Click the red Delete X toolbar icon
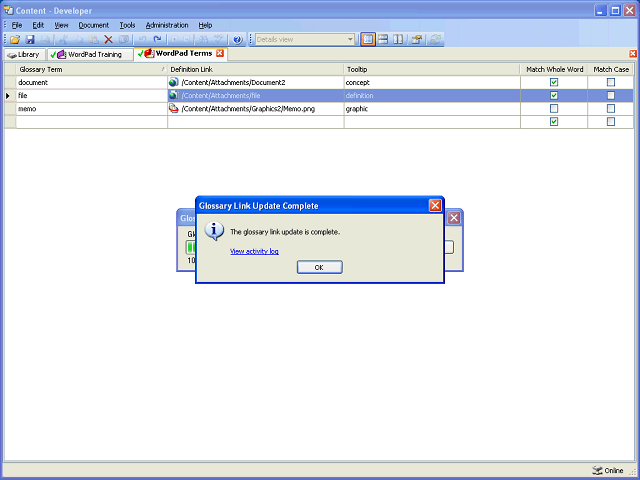 [108, 40]
